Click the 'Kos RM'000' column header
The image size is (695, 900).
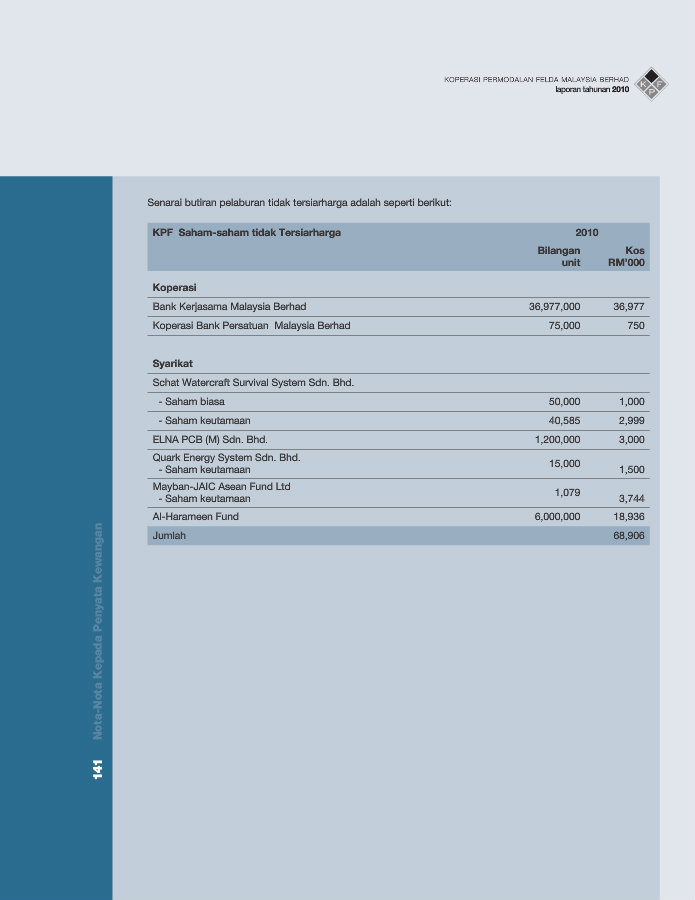coord(627,256)
